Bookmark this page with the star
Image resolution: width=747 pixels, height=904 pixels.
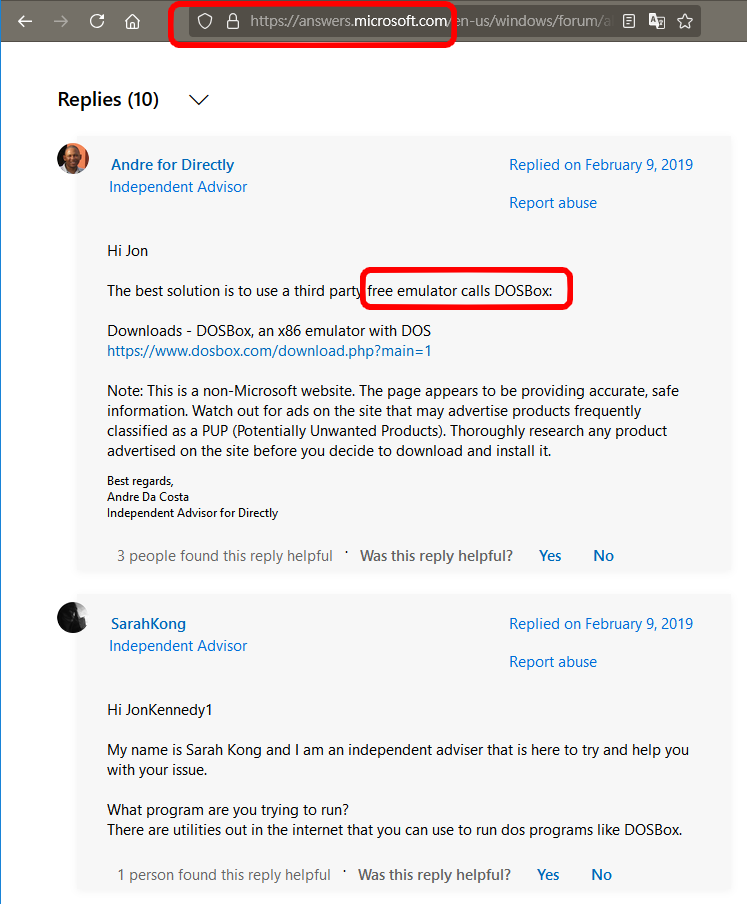[685, 21]
